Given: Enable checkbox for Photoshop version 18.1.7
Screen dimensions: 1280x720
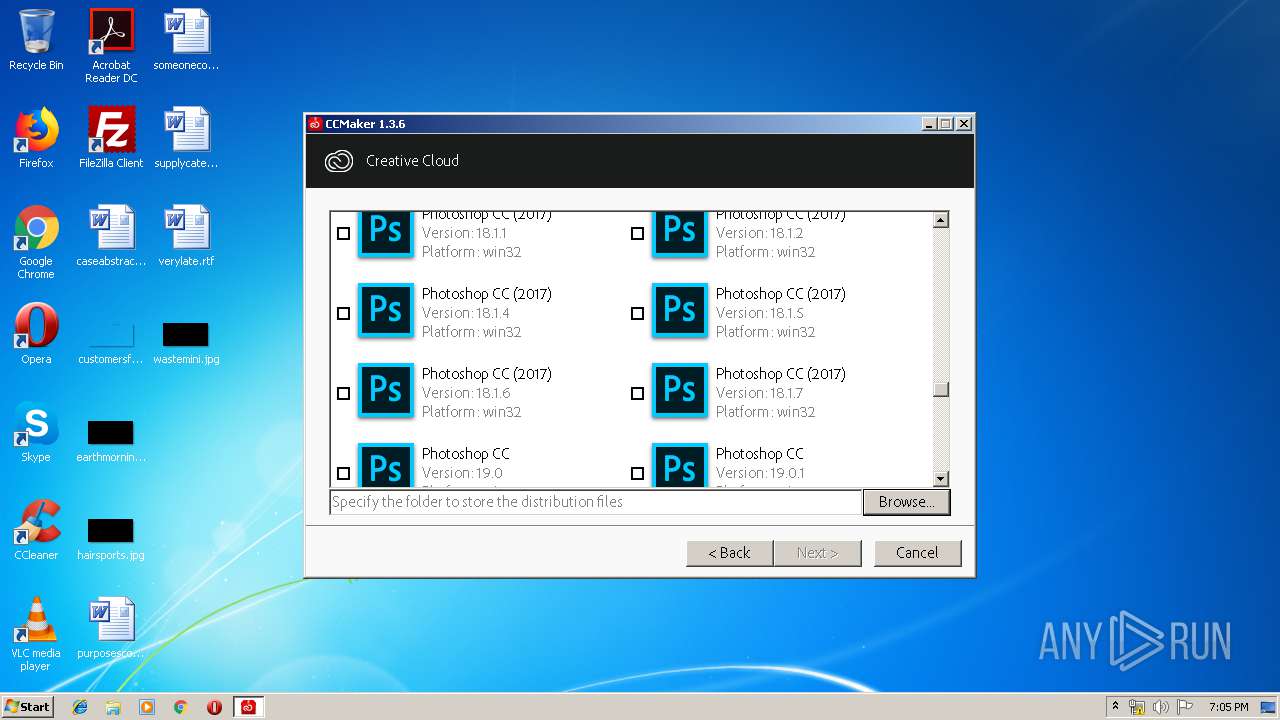Looking at the screenshot, I should pos(638,393).
